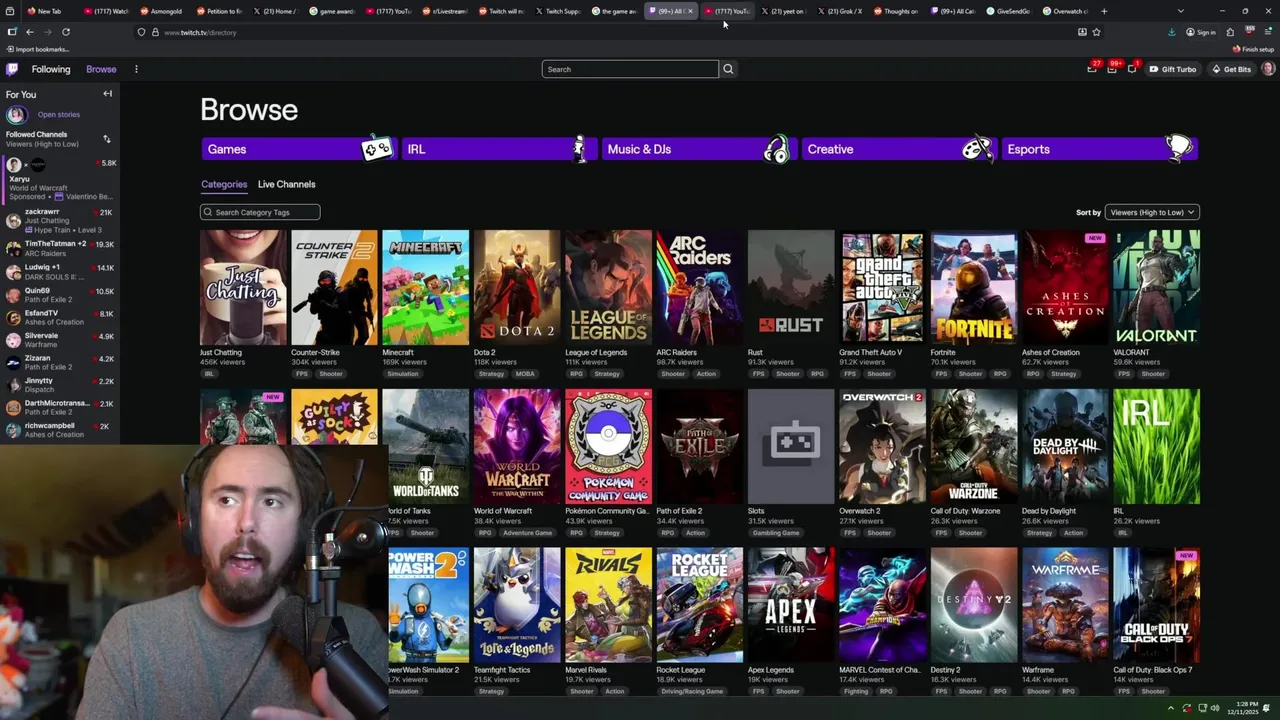
Task: Open the League of Legends thumbnail
Action: click(x=608, y=288)
